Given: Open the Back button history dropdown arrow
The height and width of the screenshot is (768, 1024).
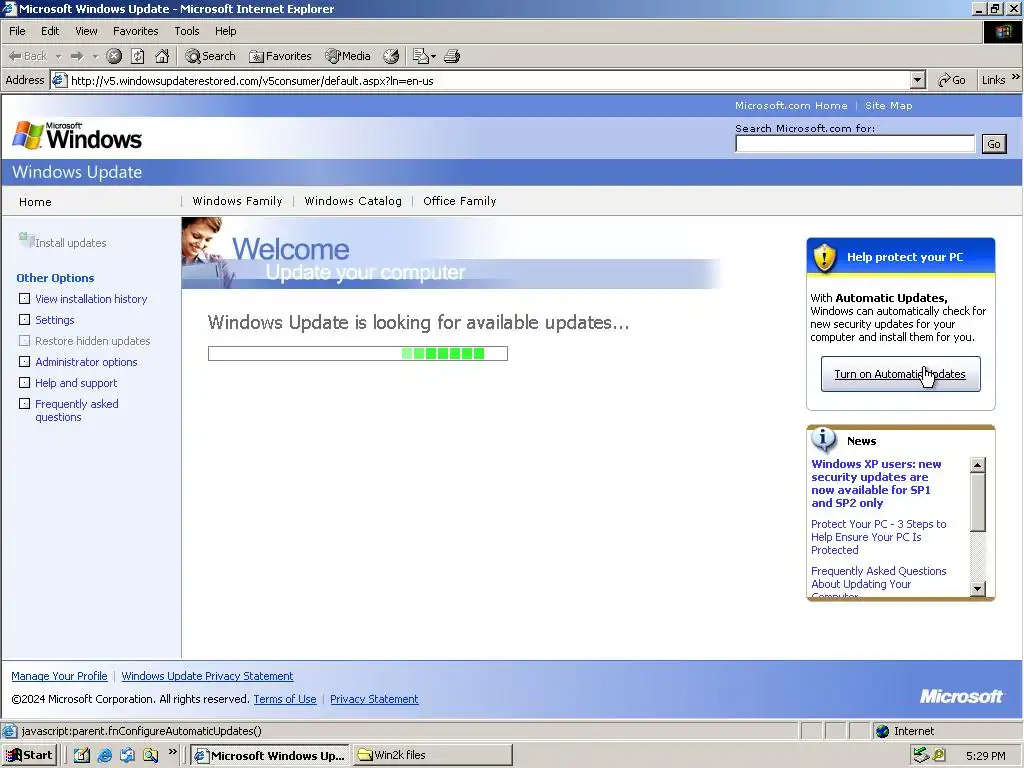Looking at the screenshot, I should [58, 56].
